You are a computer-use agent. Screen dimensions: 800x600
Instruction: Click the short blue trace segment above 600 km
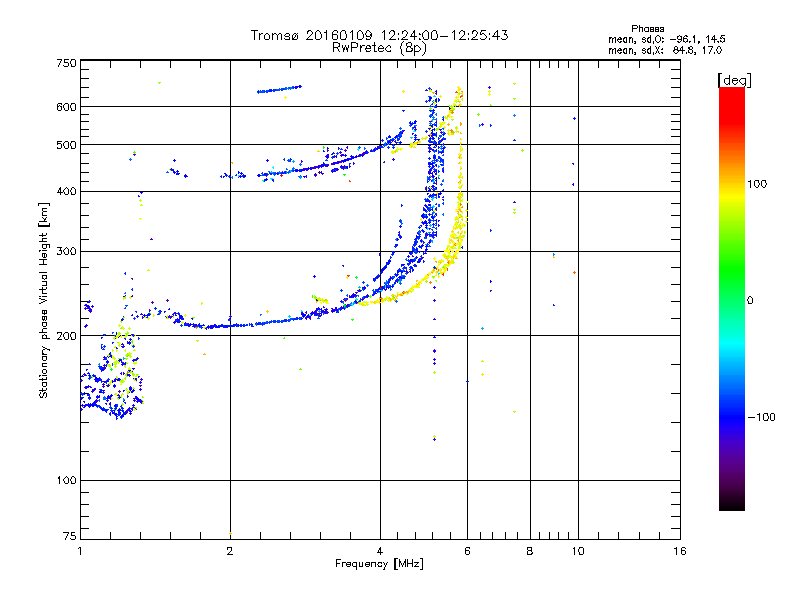pos(279,89)
